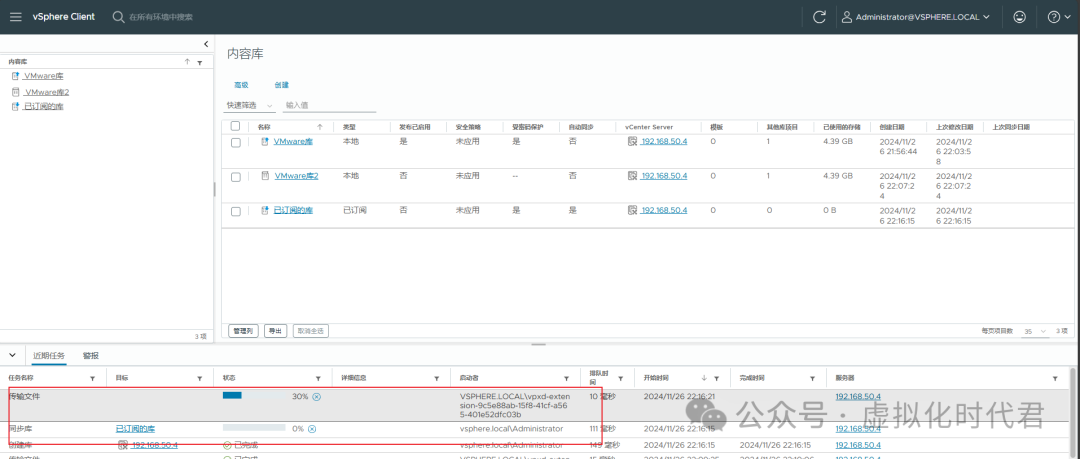Screen dimensions: 1080x459
Task: Select VMware库 in the sidebar tree
Action: 43,76
